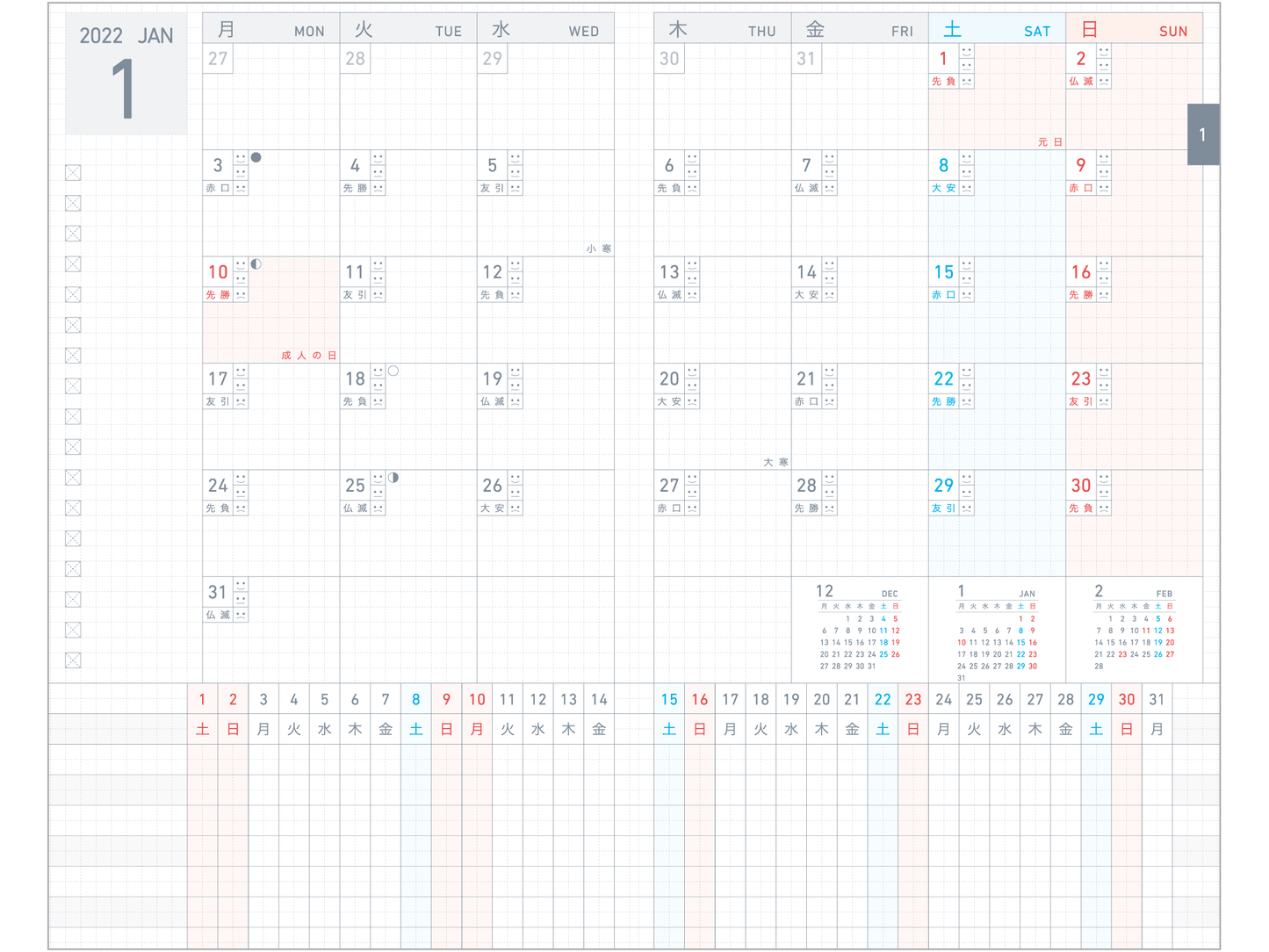Image resolution: width=1269 pixels, height=952 pixels.
Task: Mark the sad face on January 9
Action: coord(1104,188)
